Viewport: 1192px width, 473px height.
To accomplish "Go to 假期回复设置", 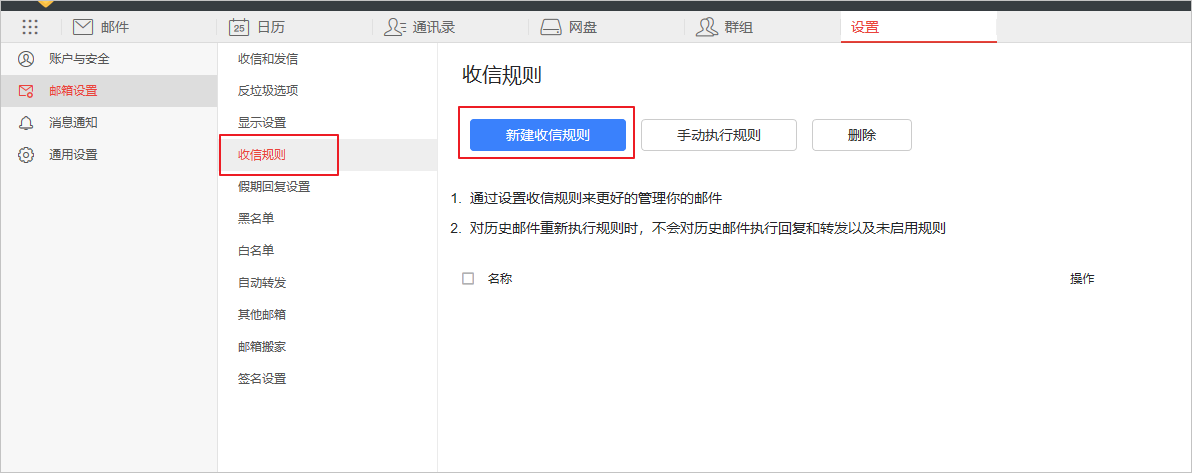I will tap(273, 187).
